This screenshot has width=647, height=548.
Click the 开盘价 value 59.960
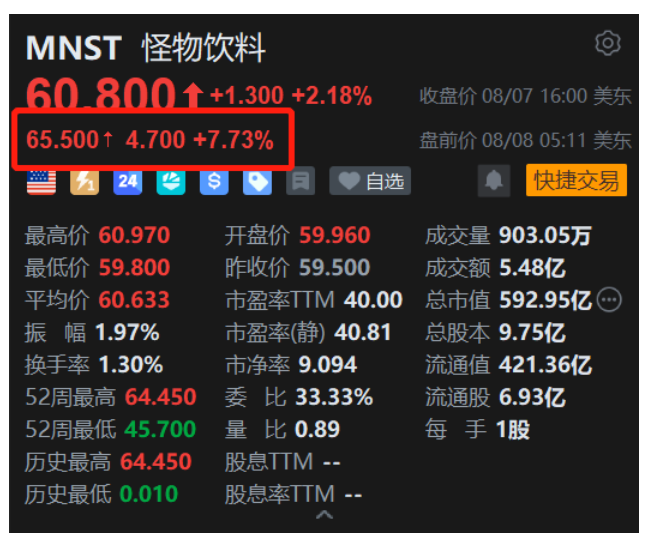tap(335, 235)
